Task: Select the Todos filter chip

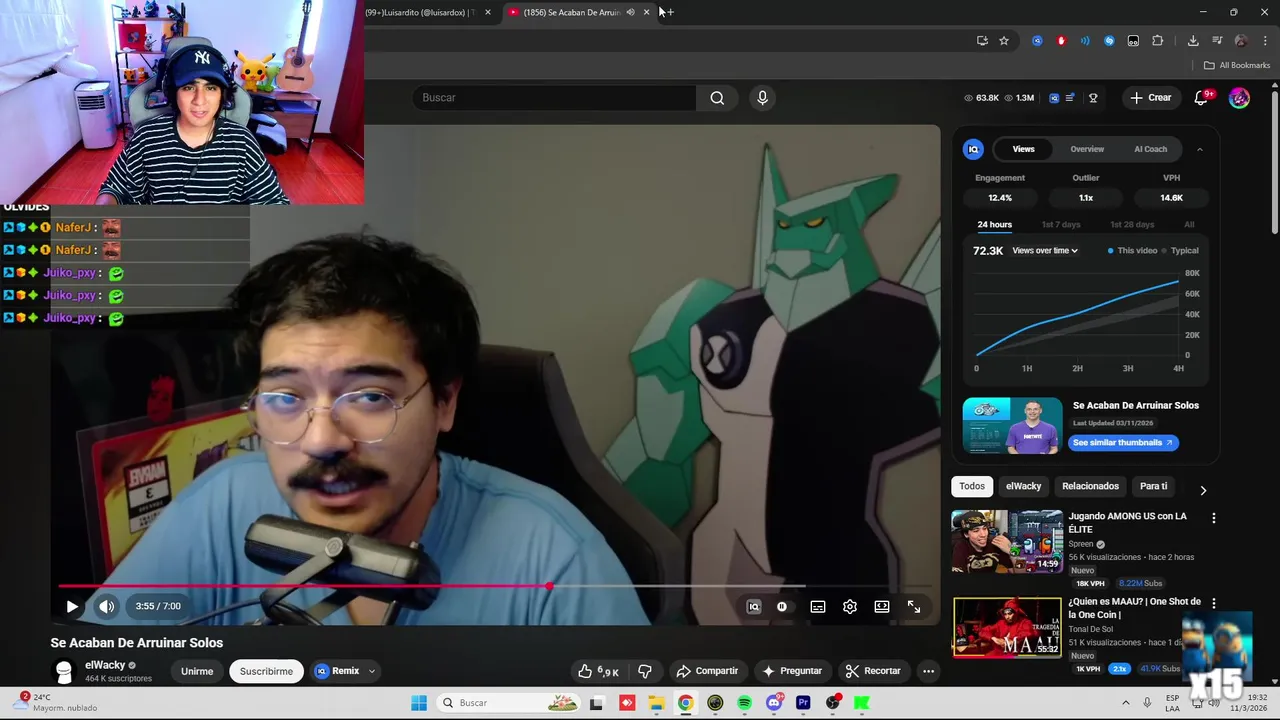Action: (x=972, y=486)
